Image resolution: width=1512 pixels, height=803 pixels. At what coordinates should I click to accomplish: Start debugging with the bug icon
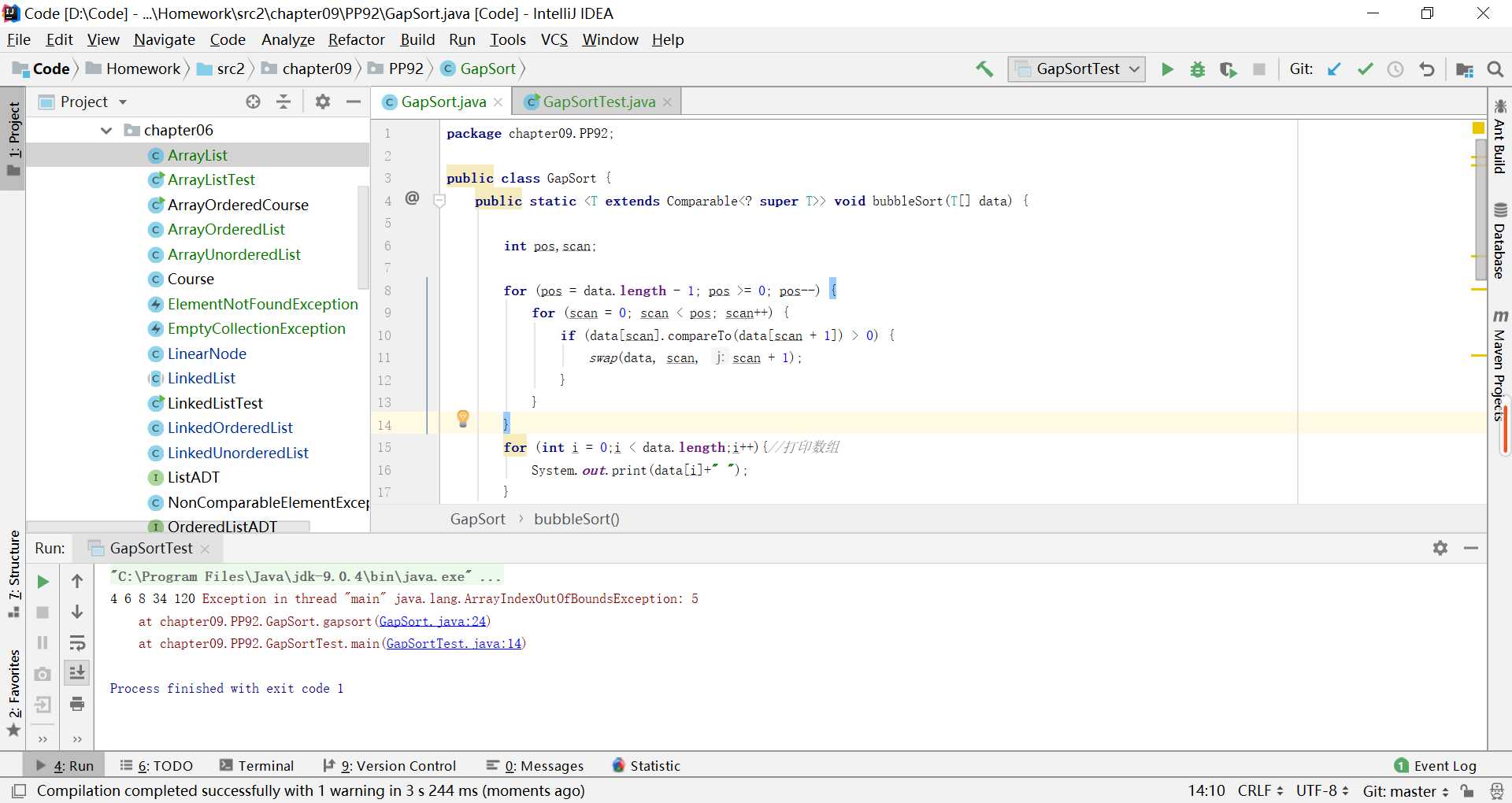(x=1197, y=69)
